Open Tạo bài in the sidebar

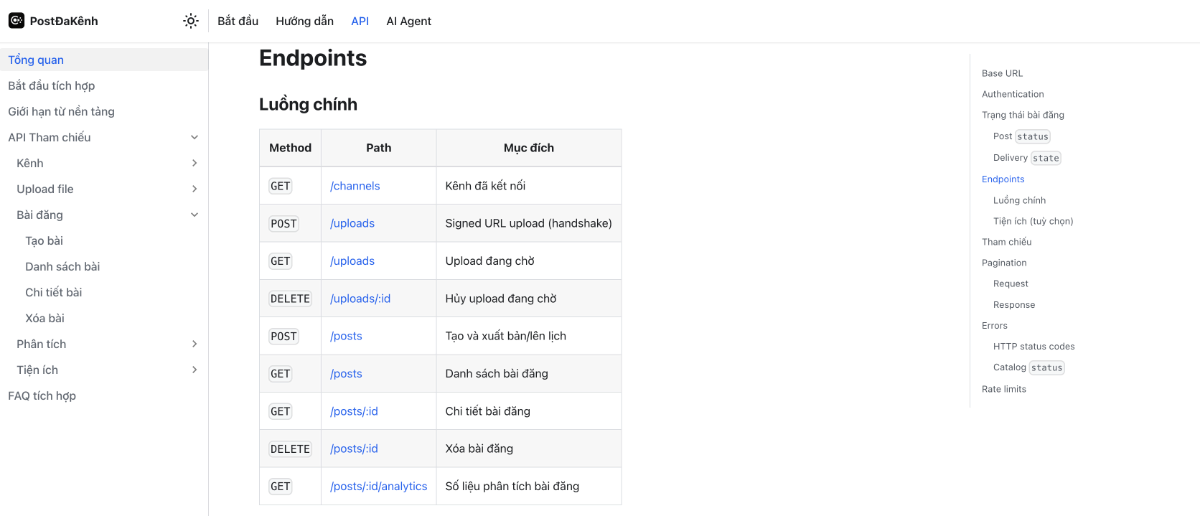click(44, 241)
